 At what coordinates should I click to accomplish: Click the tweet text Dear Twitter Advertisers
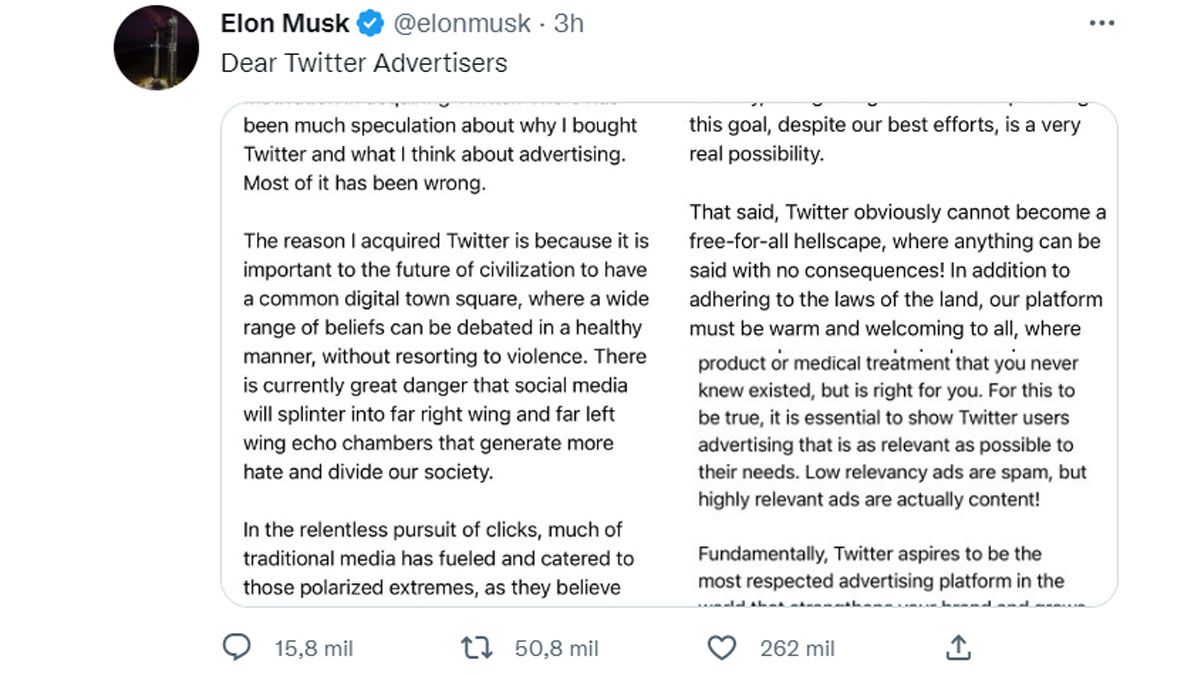(366, 62)
